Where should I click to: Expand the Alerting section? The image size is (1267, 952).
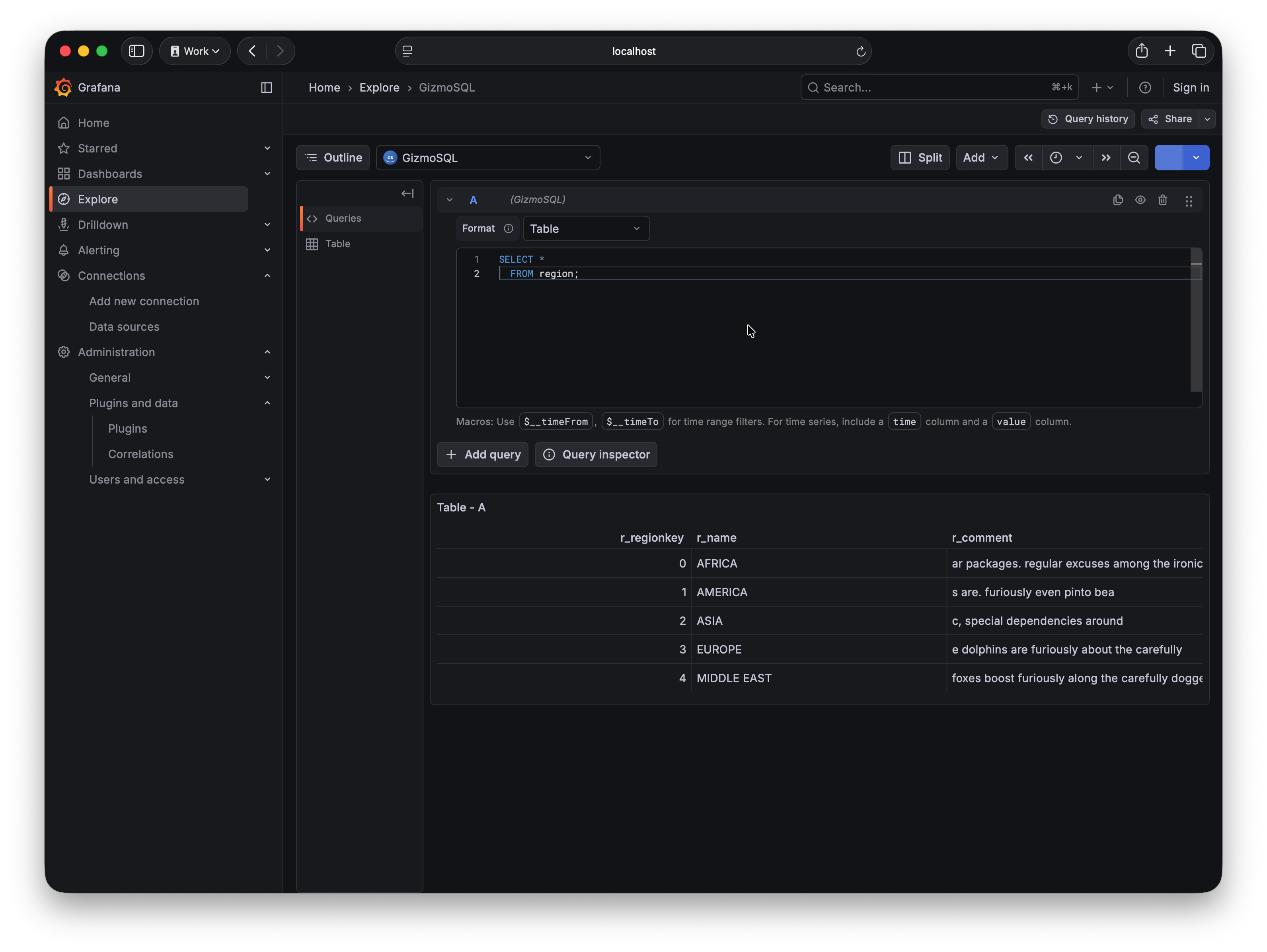(267, 250)
